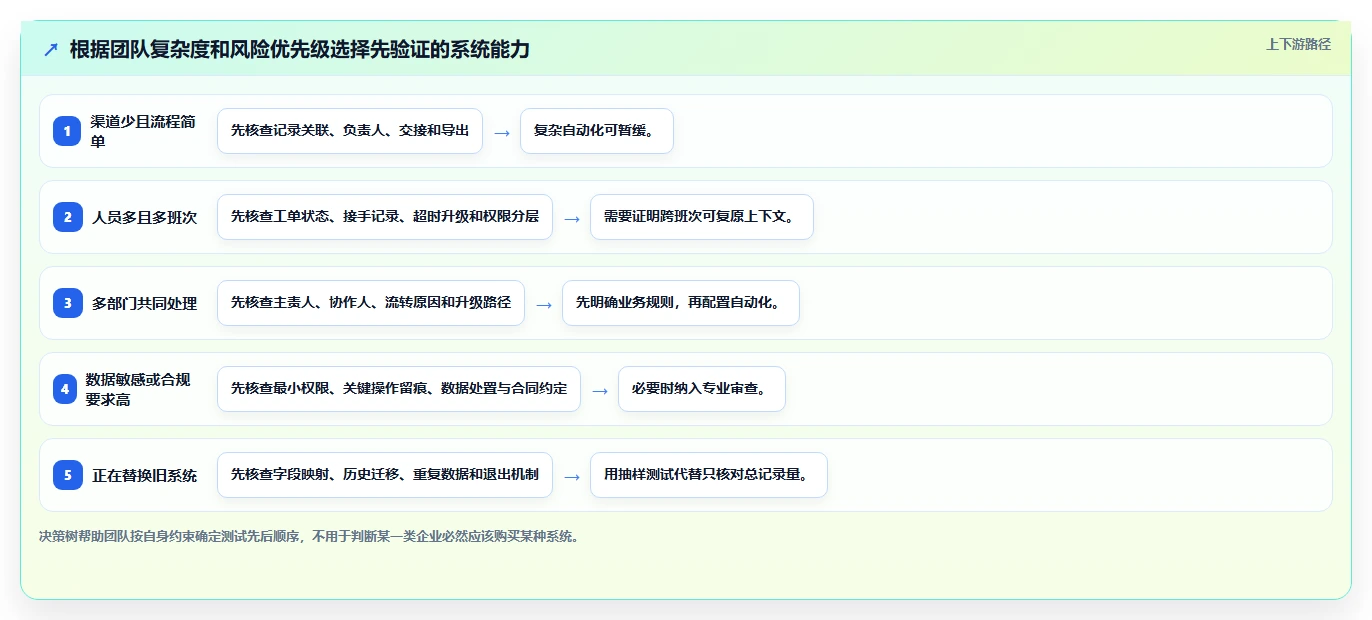Viewport: 1372px width, 620px height.
Task: Select the number 1 badge for 渠道少且流程简单
Action: tap(67, 131)
